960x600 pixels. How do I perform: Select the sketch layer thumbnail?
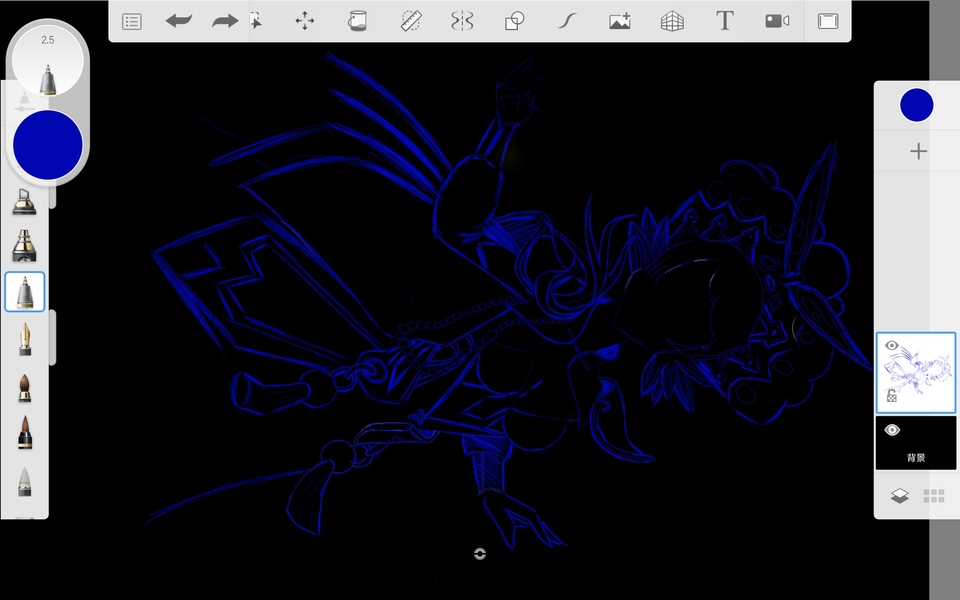[x=916, y=373]
